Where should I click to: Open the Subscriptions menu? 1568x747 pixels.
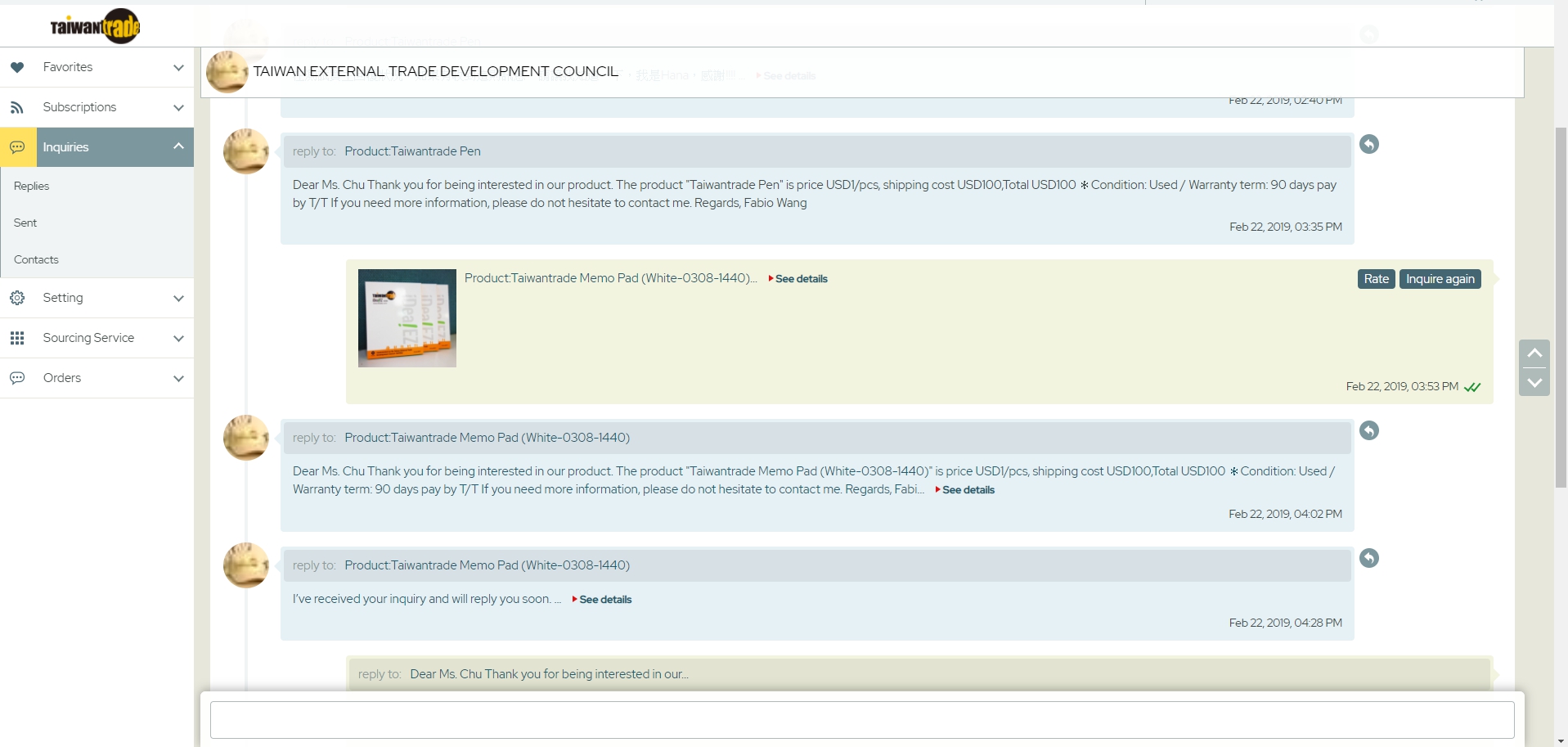click(97, 107)
